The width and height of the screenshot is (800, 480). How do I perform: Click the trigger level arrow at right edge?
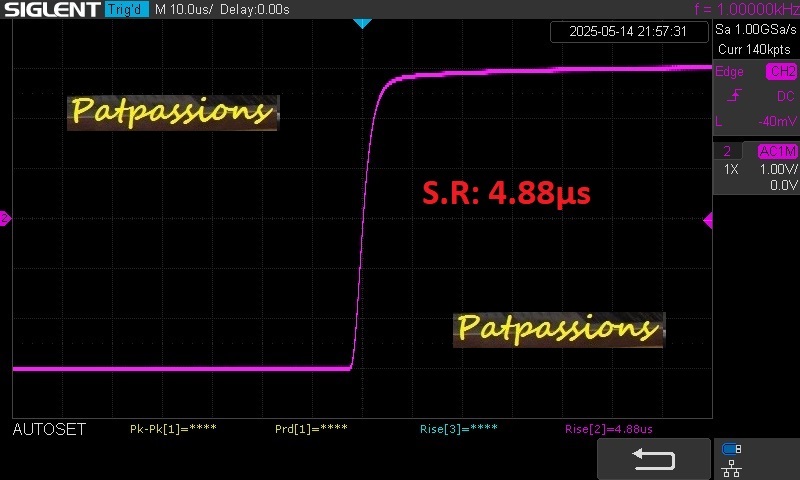pos(708,221)
